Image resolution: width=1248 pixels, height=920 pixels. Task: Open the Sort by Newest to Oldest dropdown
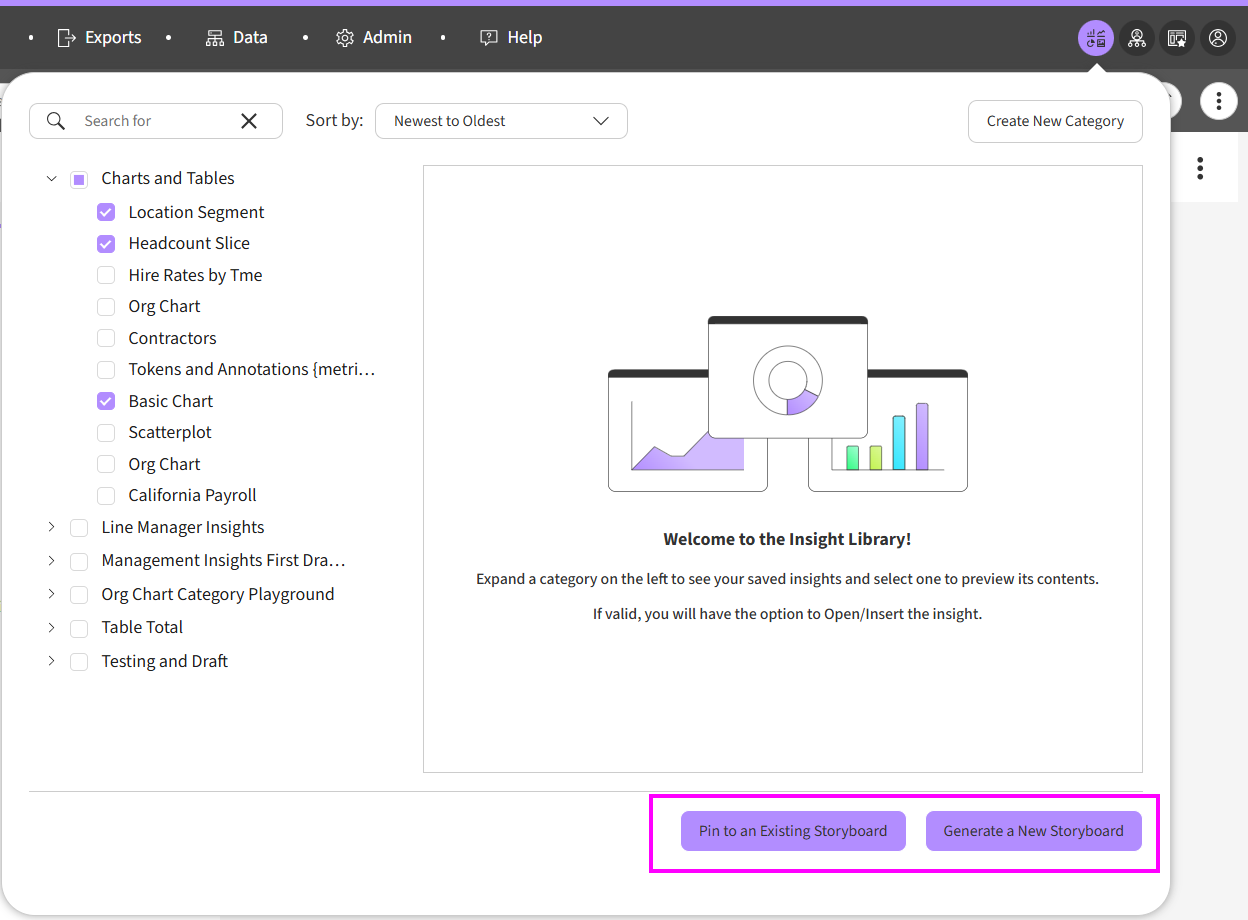pos(501,121)
